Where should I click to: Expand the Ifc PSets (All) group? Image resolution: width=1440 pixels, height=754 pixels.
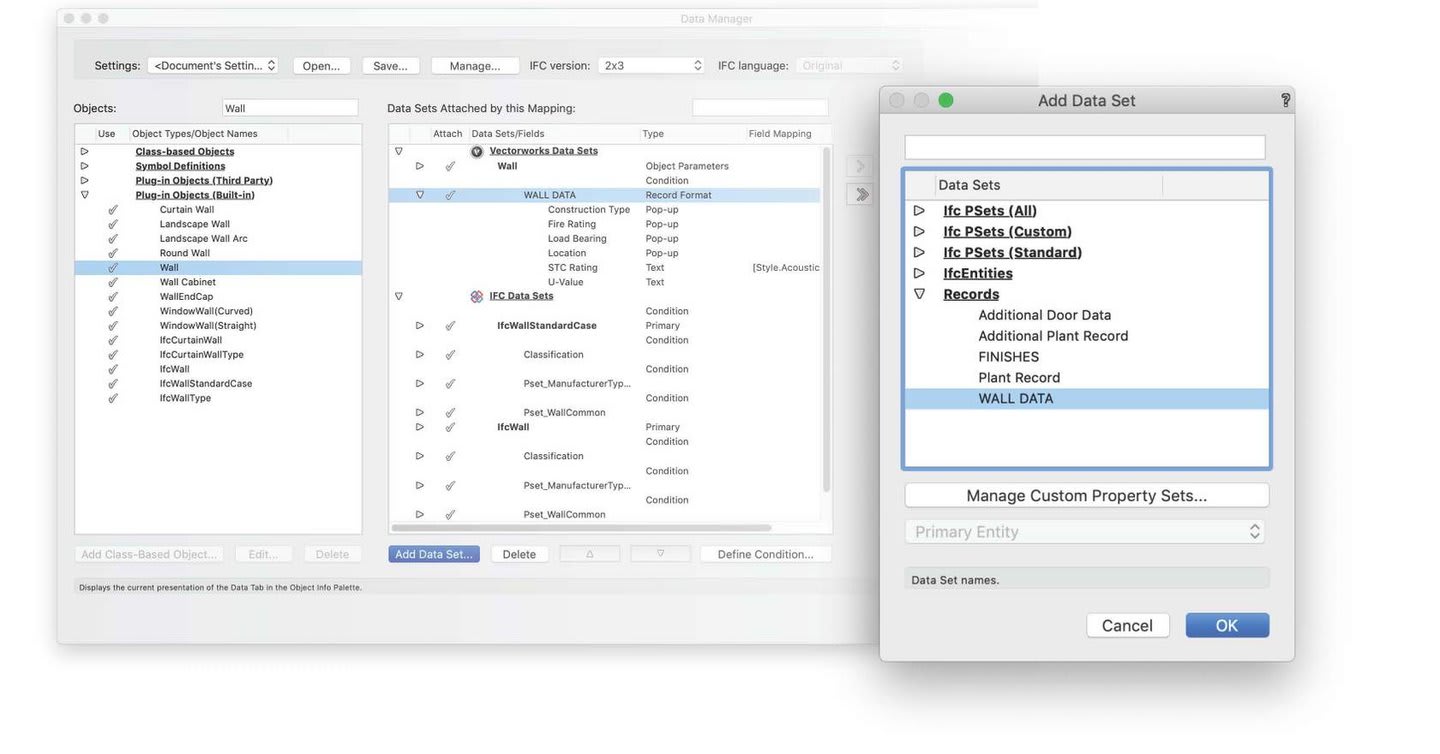click(x=919, y=211)
